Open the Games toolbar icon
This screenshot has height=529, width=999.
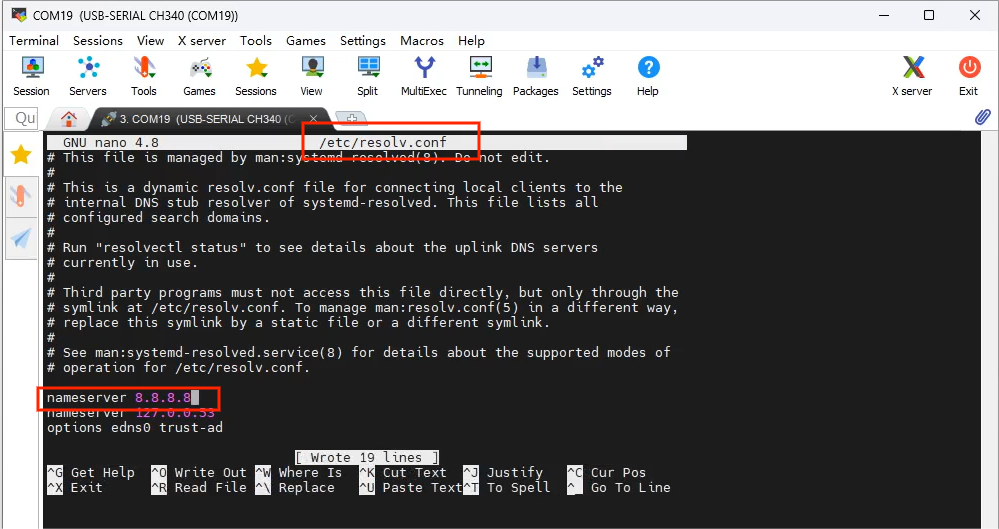point(199,76)
